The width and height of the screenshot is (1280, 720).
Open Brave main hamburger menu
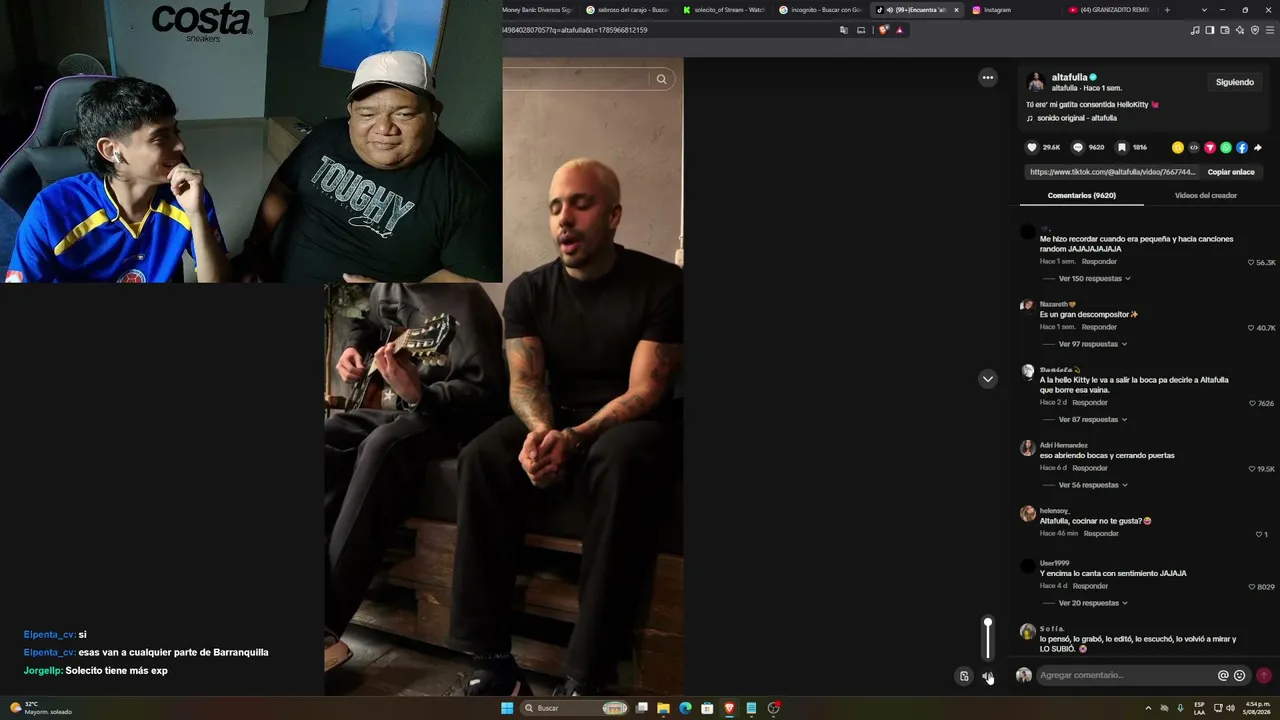[1270, 30]
